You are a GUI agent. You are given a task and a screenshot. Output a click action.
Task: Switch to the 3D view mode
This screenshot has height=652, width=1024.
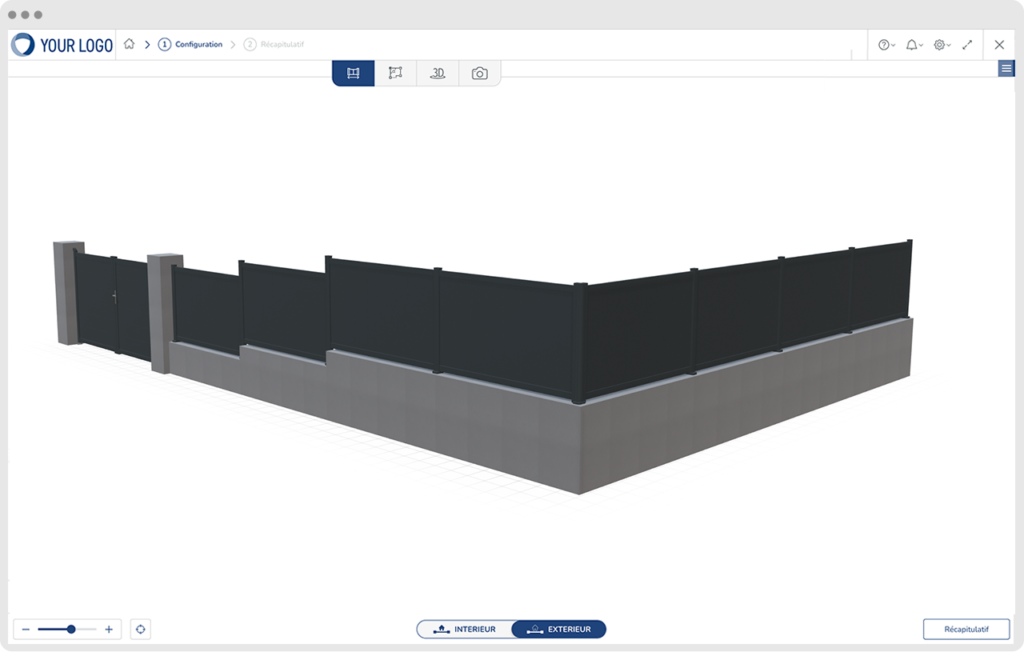click(x=437, y=73)
